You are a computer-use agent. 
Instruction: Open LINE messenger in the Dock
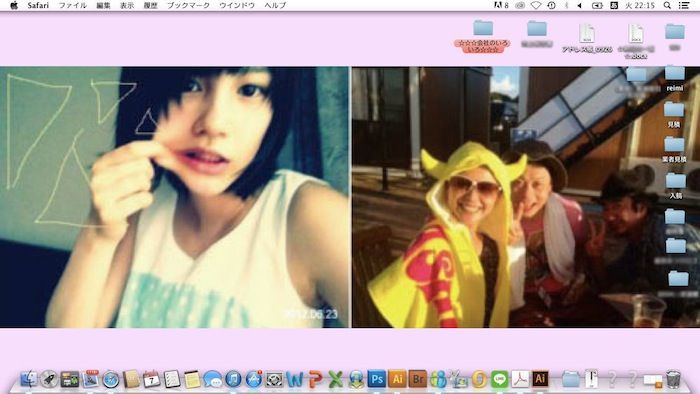click(x=500, y=379)
